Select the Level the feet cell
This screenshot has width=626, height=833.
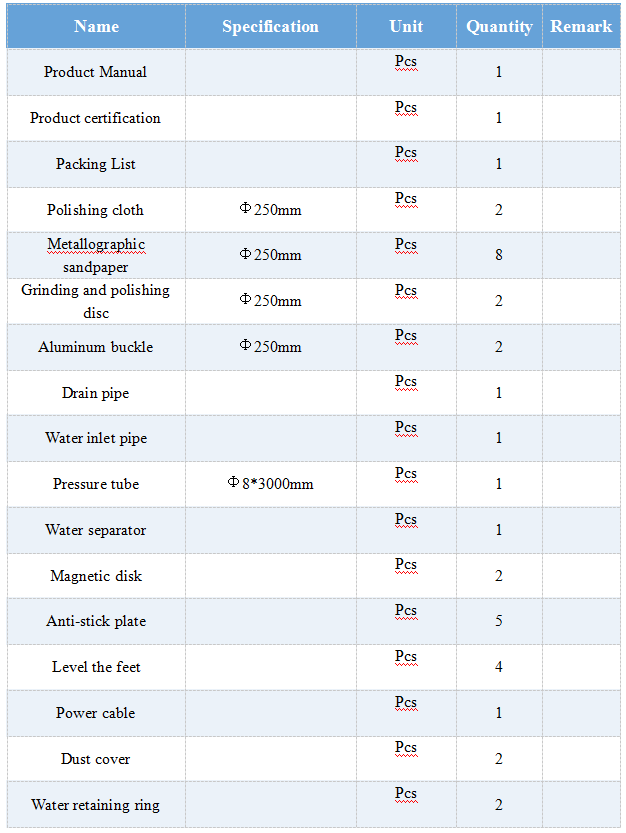click(x=96, y=667)
